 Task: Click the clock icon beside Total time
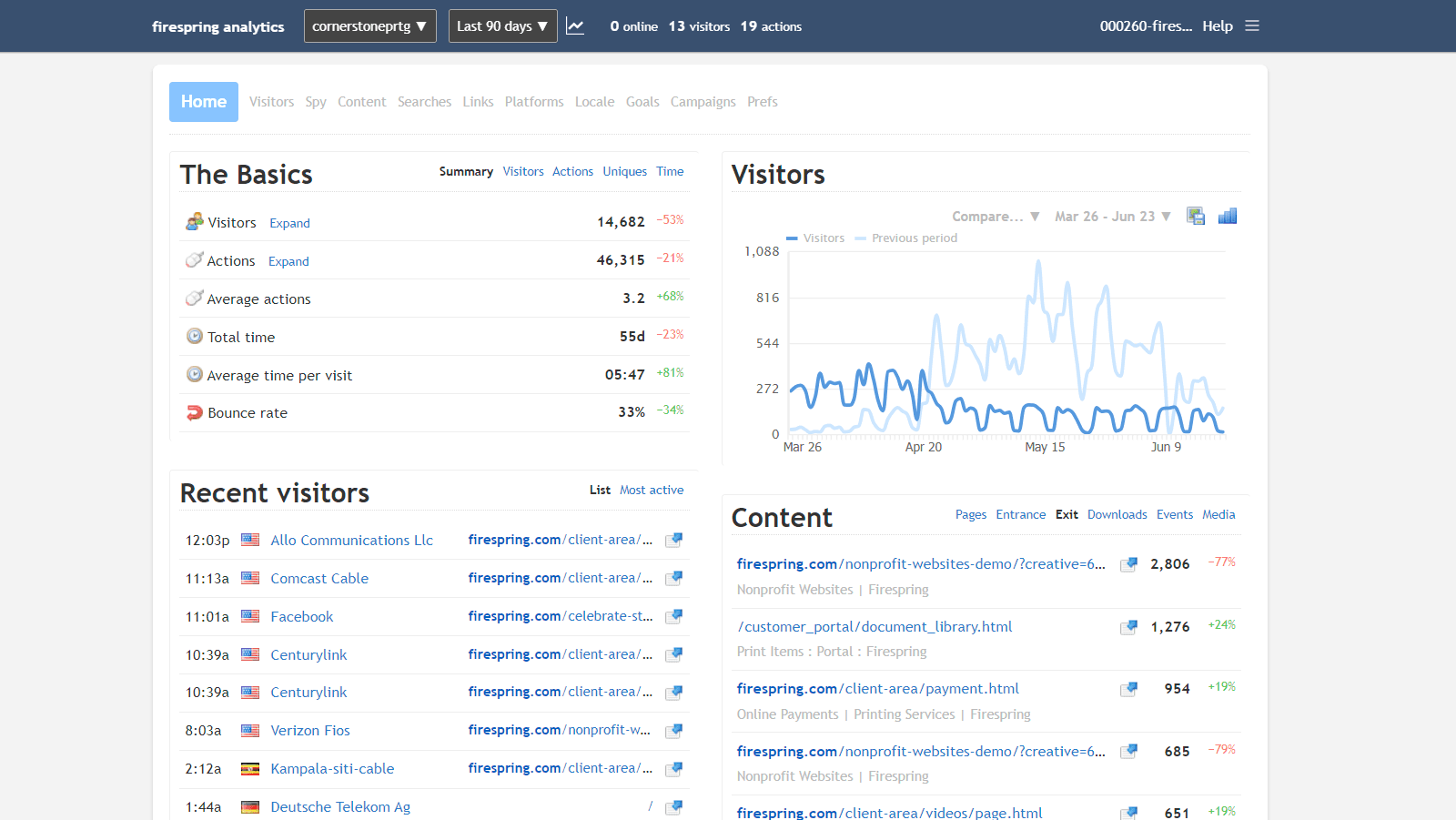[194, 336]
